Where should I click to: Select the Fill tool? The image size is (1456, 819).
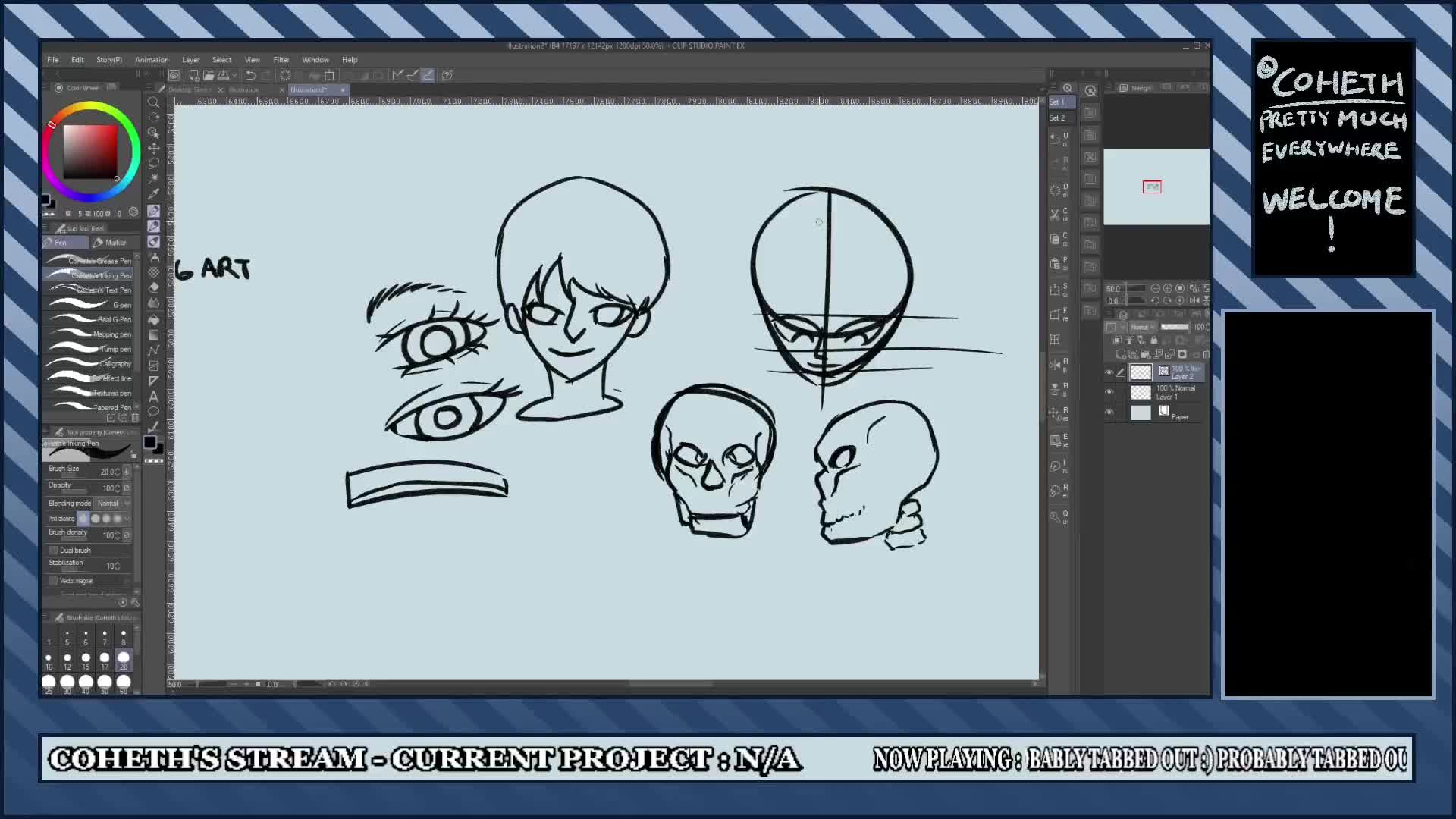[154, 319]
